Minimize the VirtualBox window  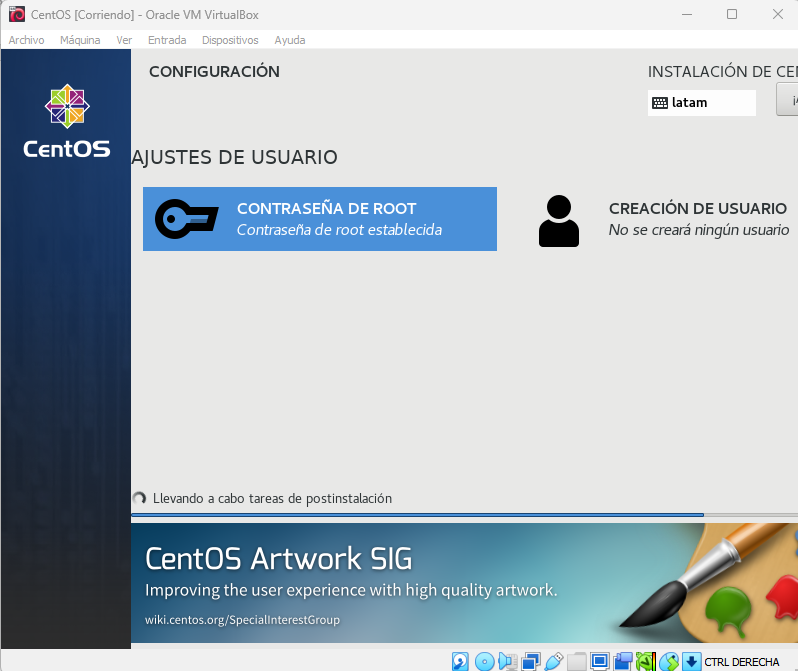[687, 14]
